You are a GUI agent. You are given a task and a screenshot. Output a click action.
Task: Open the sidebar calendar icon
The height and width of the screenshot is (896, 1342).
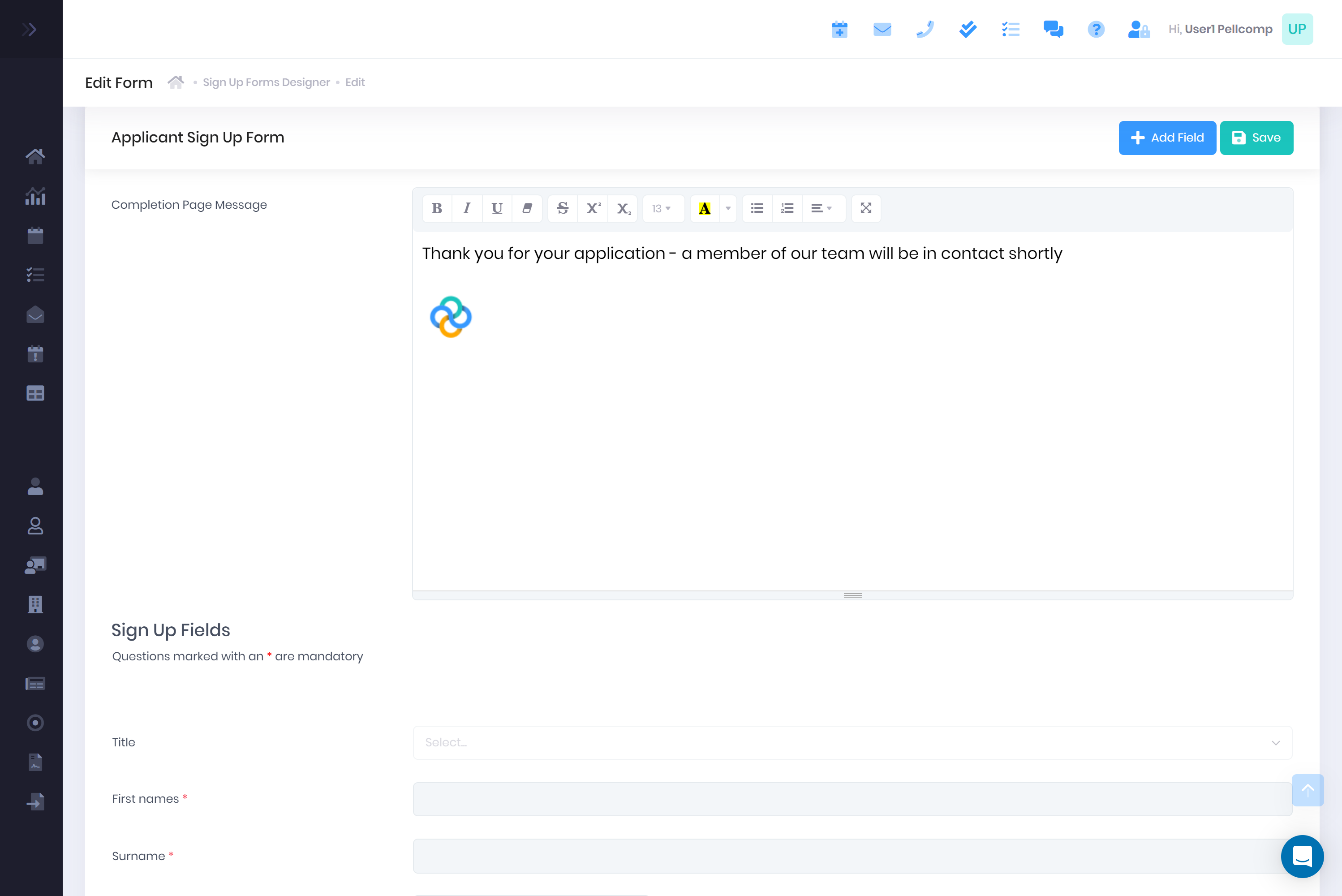pos(35,236)
